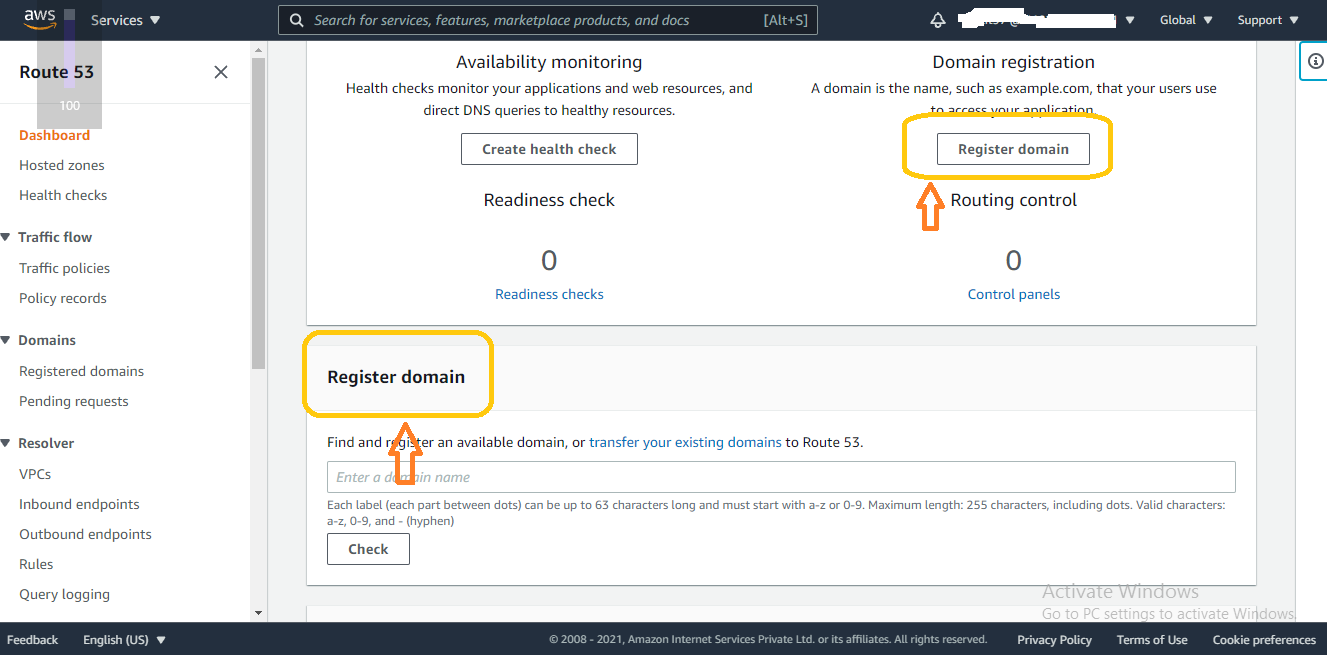Open the Global region selector

click(x=1185, y=19)
